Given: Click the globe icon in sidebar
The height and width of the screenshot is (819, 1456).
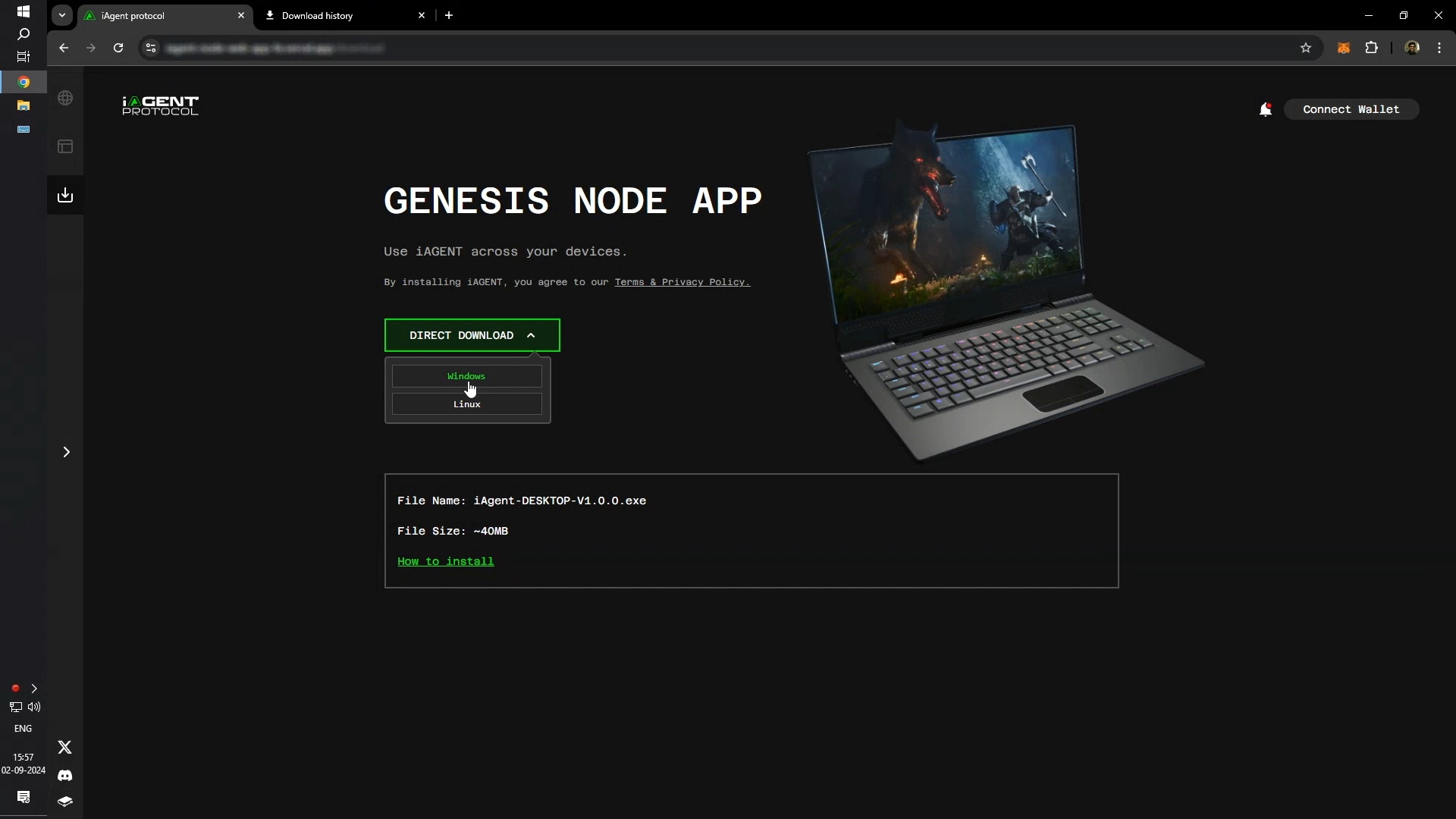Looking at the screenshot, I should tap(65, 98).
